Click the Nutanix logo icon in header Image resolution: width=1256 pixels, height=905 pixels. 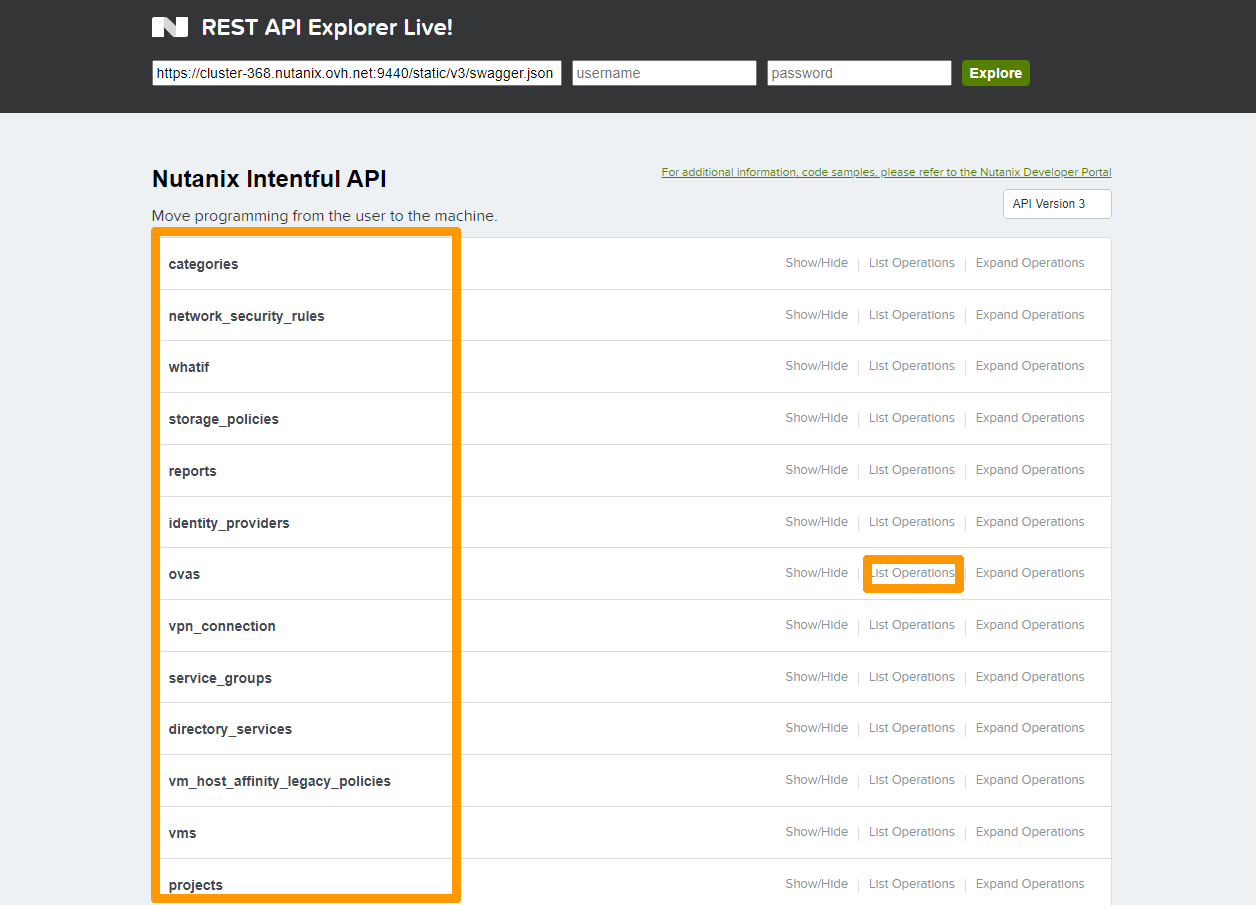coord(170,27)
